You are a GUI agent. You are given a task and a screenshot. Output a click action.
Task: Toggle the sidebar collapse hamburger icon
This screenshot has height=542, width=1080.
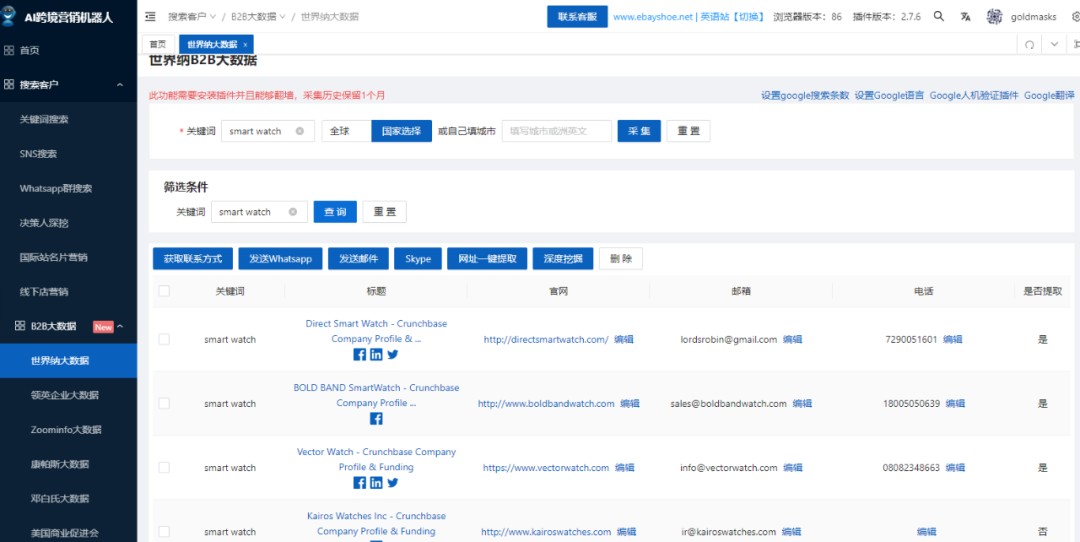(x=151, y=17)
